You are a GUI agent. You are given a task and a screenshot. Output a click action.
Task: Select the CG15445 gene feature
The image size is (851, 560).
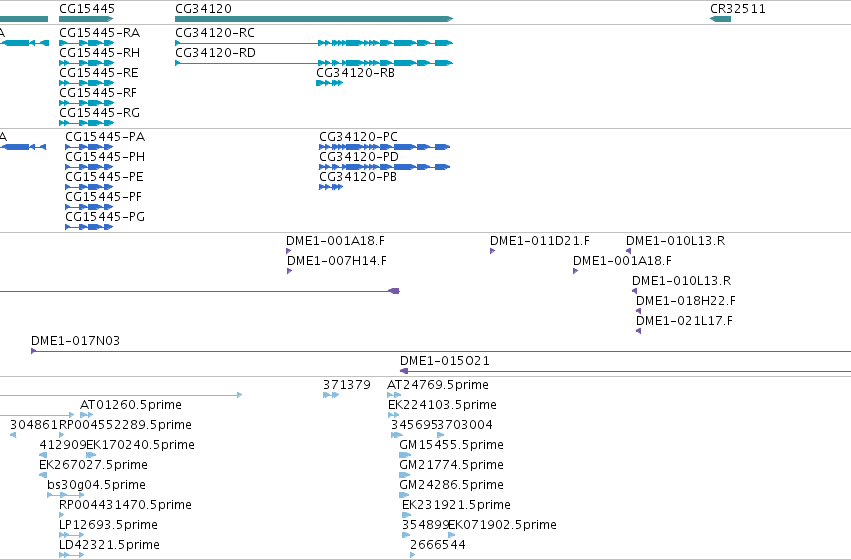coord(86,19)
